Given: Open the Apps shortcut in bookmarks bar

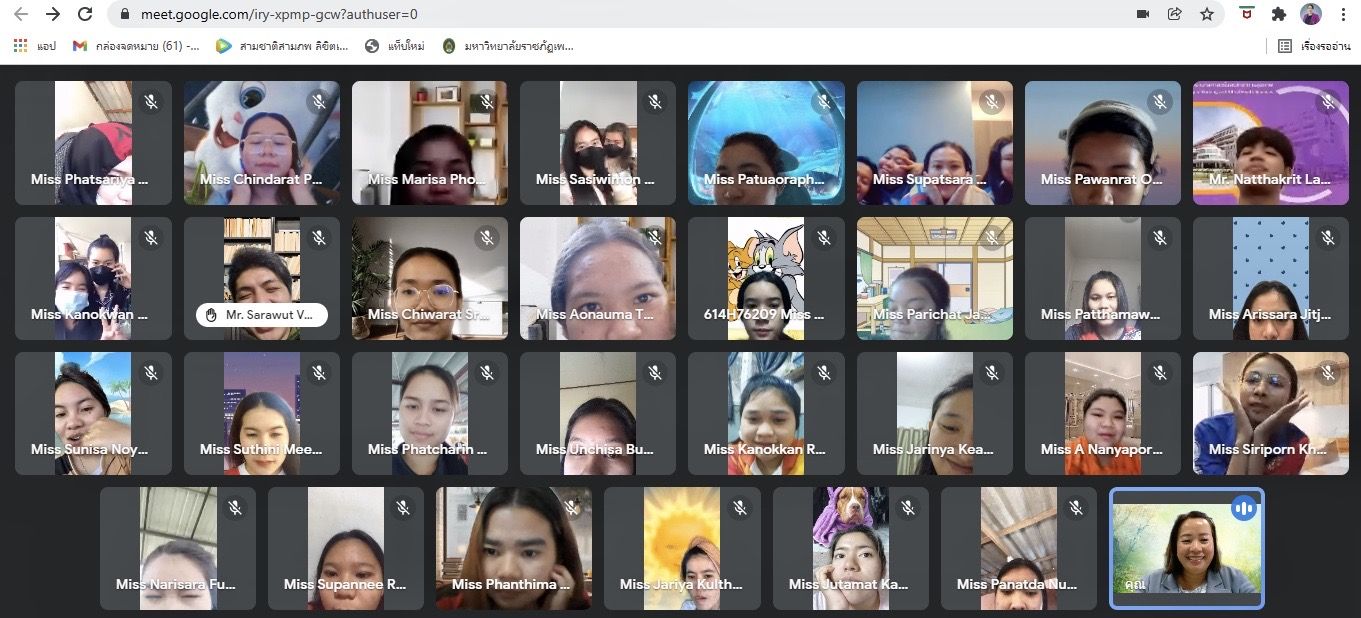Looking at the screenshot, I should click(x=35, y=46).
